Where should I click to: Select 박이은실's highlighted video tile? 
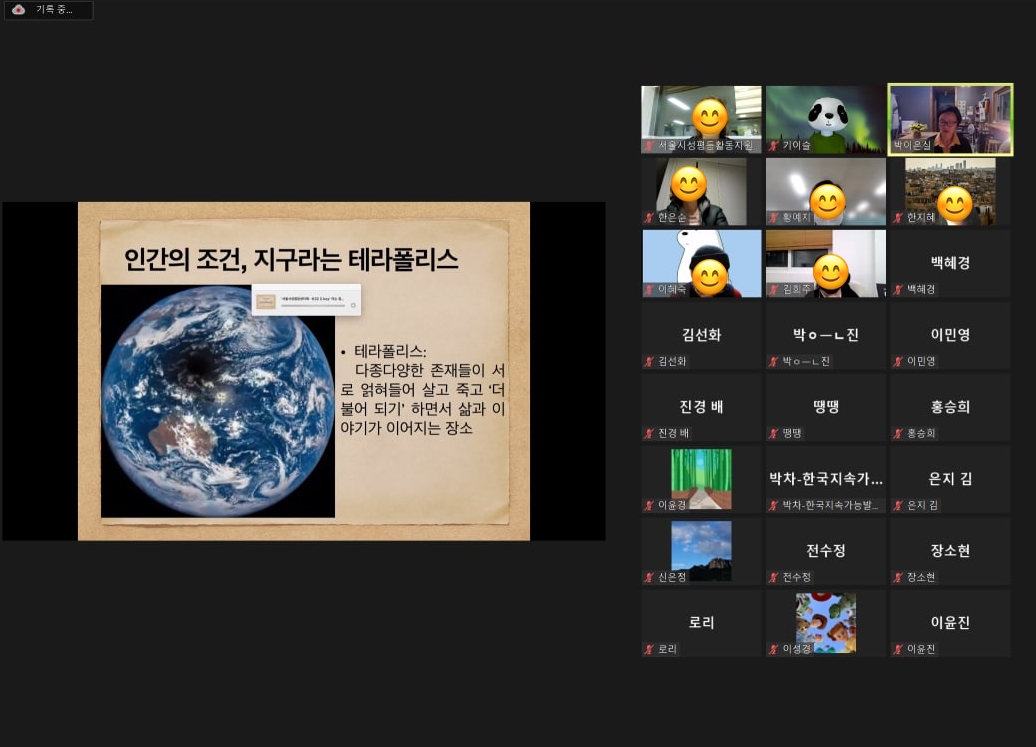coord(949,118)
